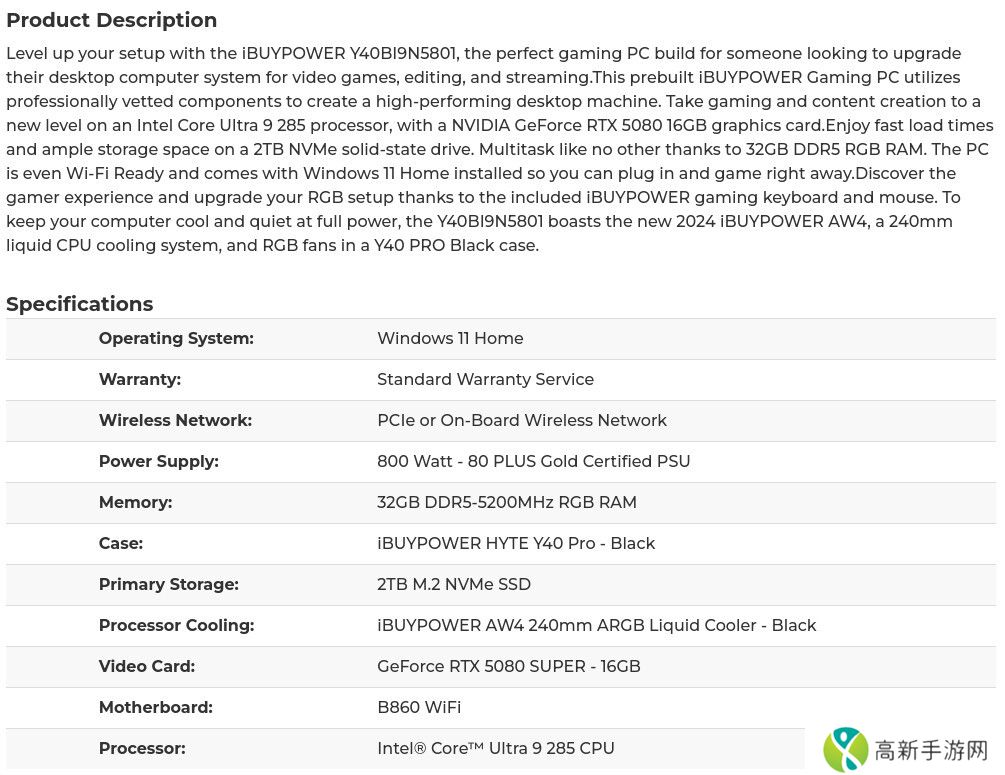Click the GeForce RTX 5080 SUPER value
This screenshot has height=775, width=1005.
(508, 667)
